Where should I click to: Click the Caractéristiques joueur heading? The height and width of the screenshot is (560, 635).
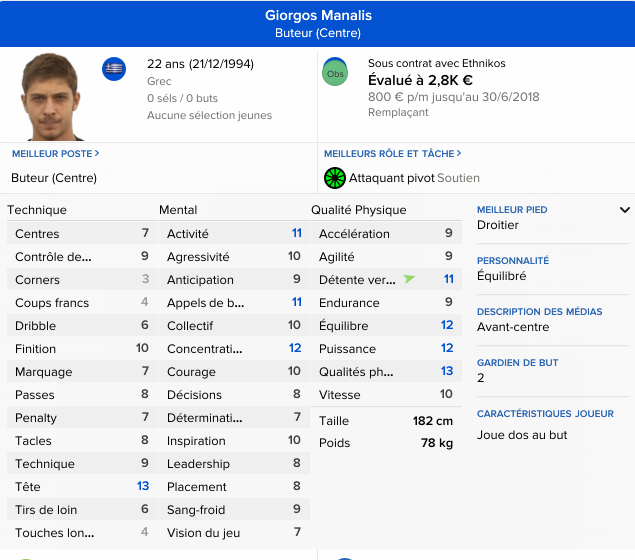545,414
